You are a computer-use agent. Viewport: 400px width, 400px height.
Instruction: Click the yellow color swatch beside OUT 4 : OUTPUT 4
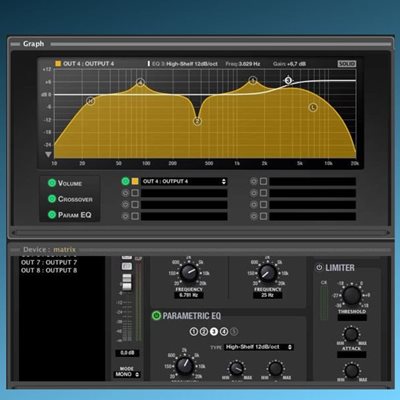[x=135, y=181]
